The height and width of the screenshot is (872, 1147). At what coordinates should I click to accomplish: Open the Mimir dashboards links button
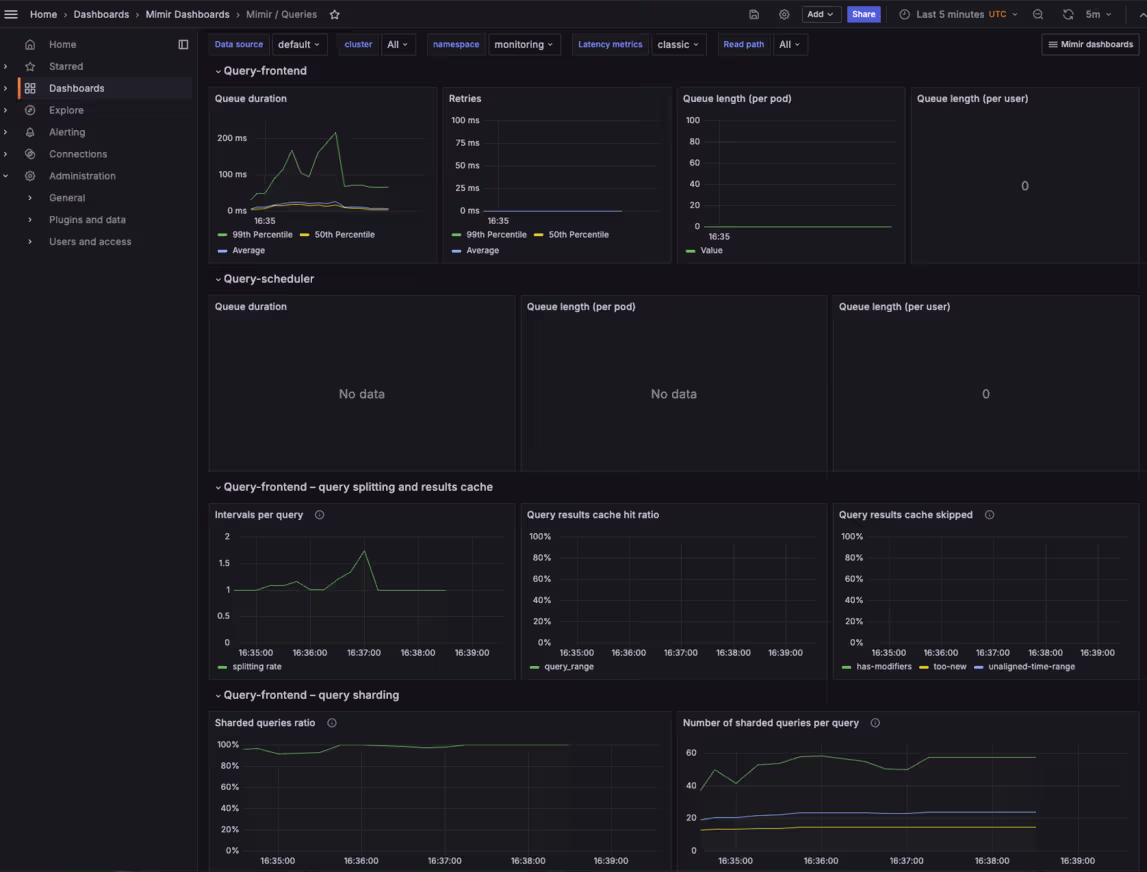tap(1090, 45)
